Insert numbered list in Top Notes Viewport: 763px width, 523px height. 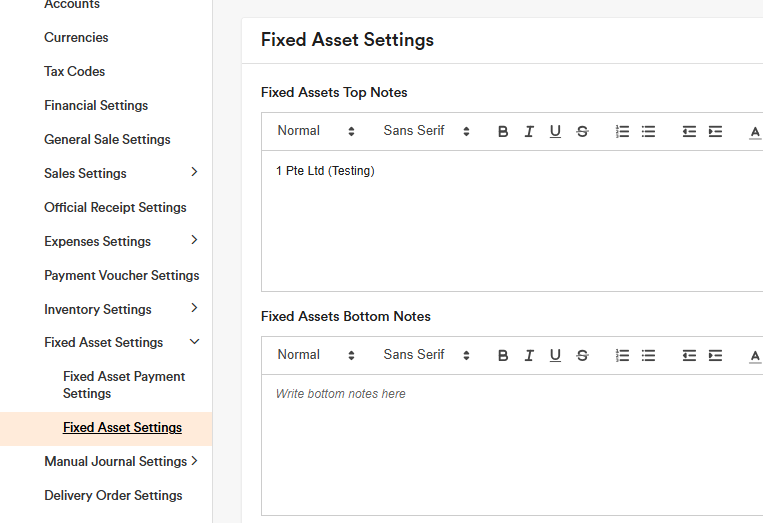(x=622, y=132)
